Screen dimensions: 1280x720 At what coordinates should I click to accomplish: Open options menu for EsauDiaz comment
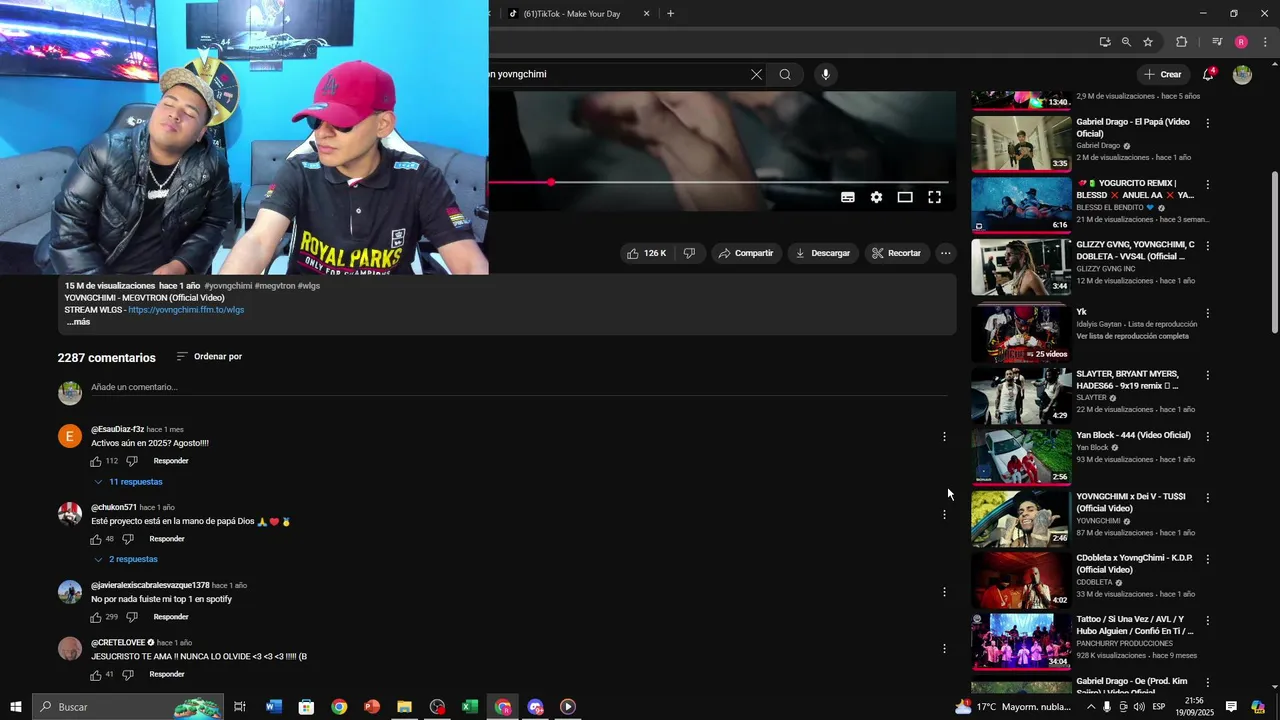point(944,437)
